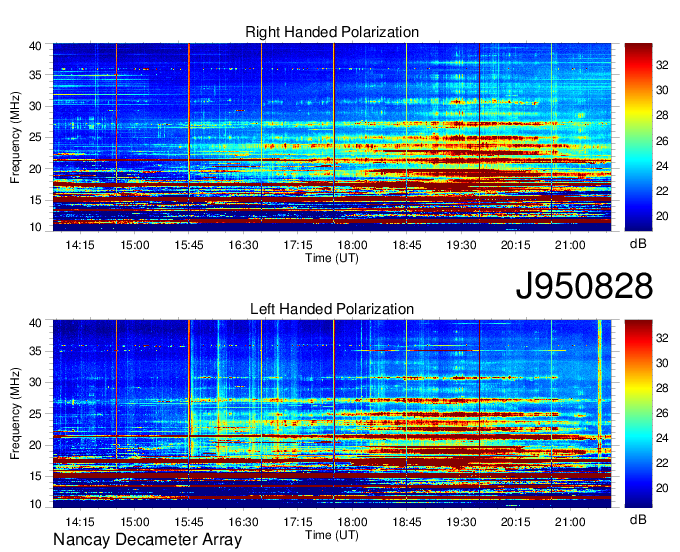Click the 'Right Handed Polarization' plot title
Image resolution: width=680 pixels, height=552 pixels.
coord(332,32)
